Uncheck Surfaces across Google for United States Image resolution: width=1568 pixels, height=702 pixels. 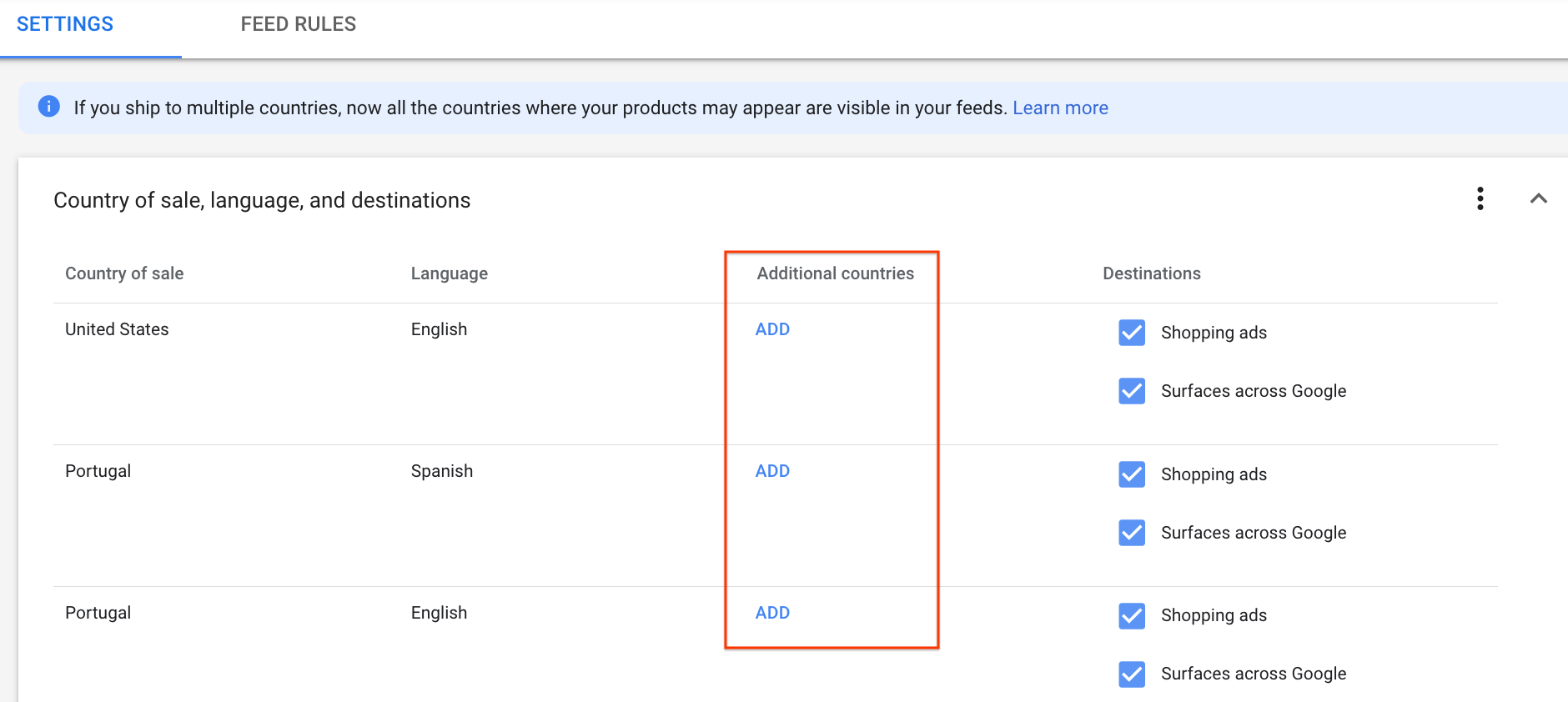click(x=1132, y=391)
